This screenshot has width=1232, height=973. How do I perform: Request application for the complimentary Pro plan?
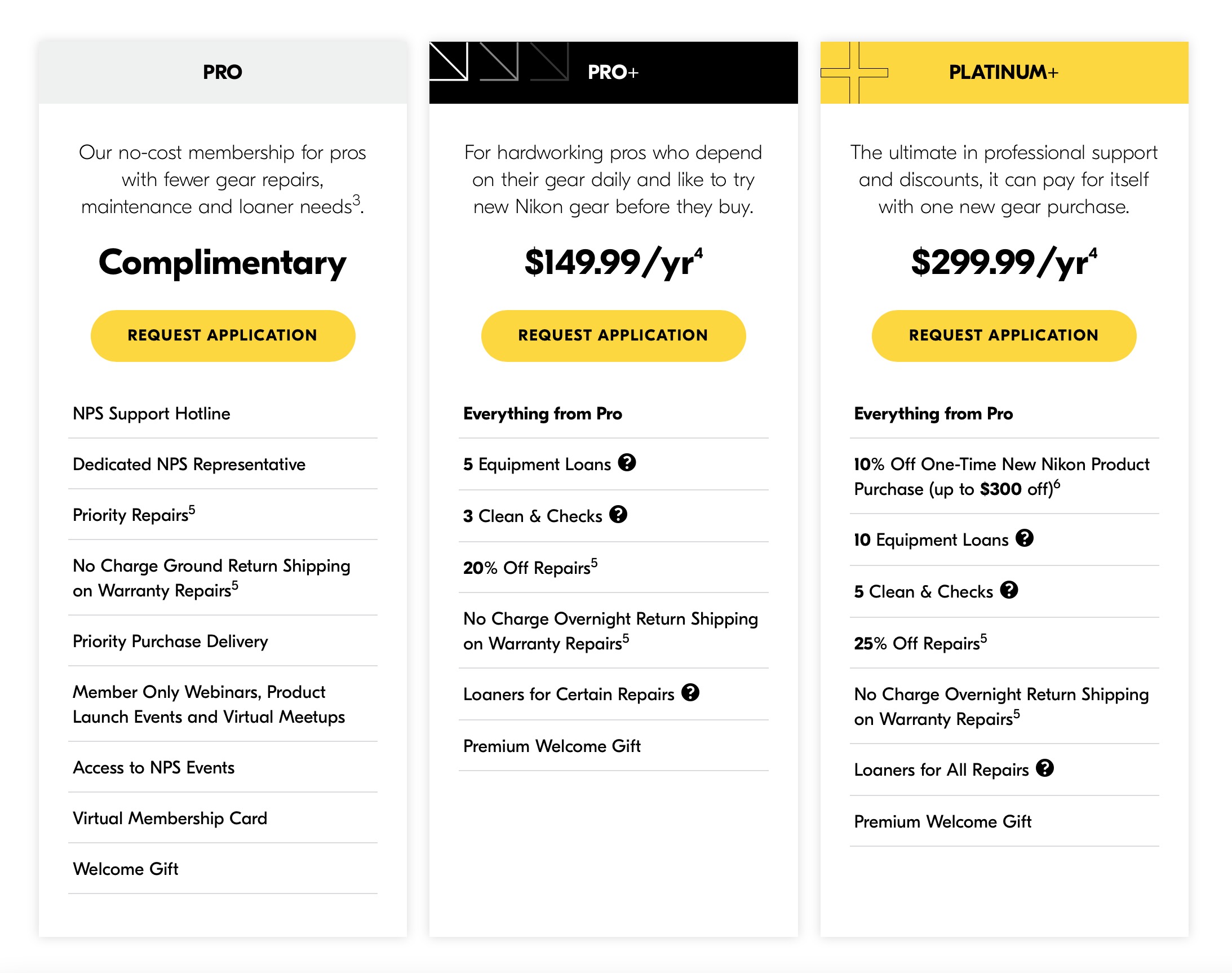[223, 335]
